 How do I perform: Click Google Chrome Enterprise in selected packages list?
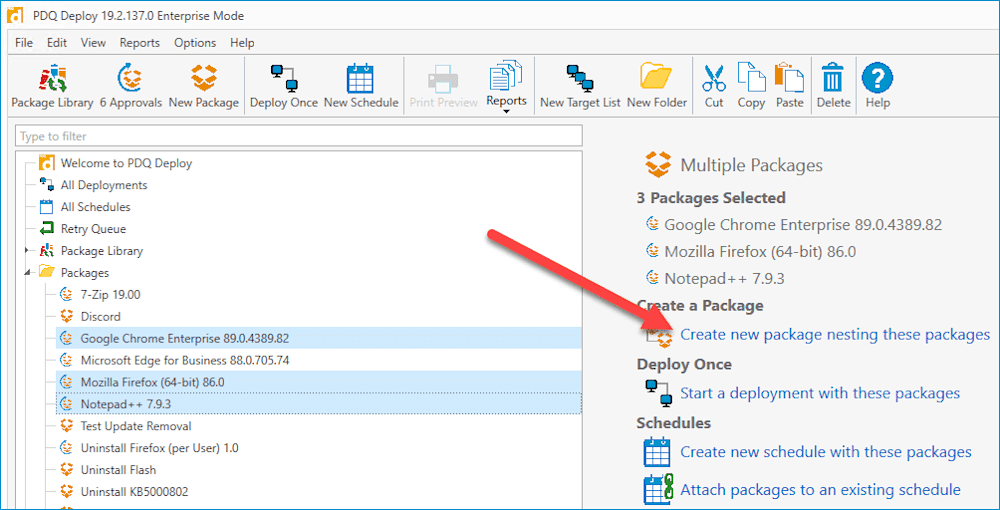803,224
